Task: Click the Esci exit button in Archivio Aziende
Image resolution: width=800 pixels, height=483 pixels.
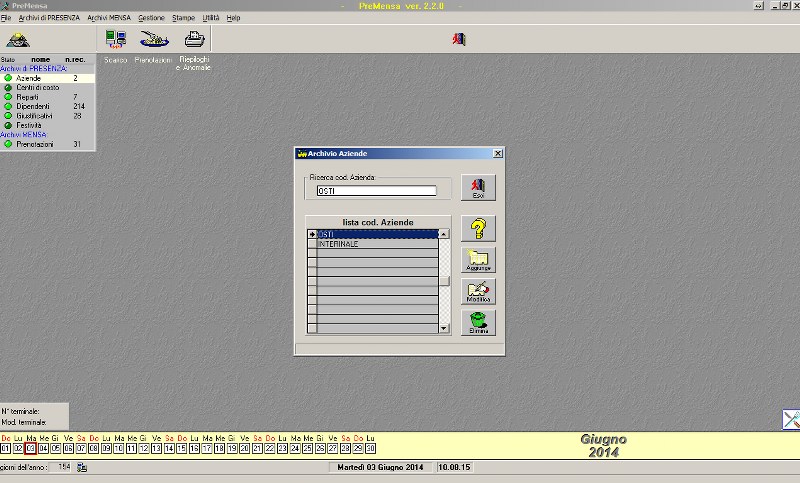Action: (478, 188)
